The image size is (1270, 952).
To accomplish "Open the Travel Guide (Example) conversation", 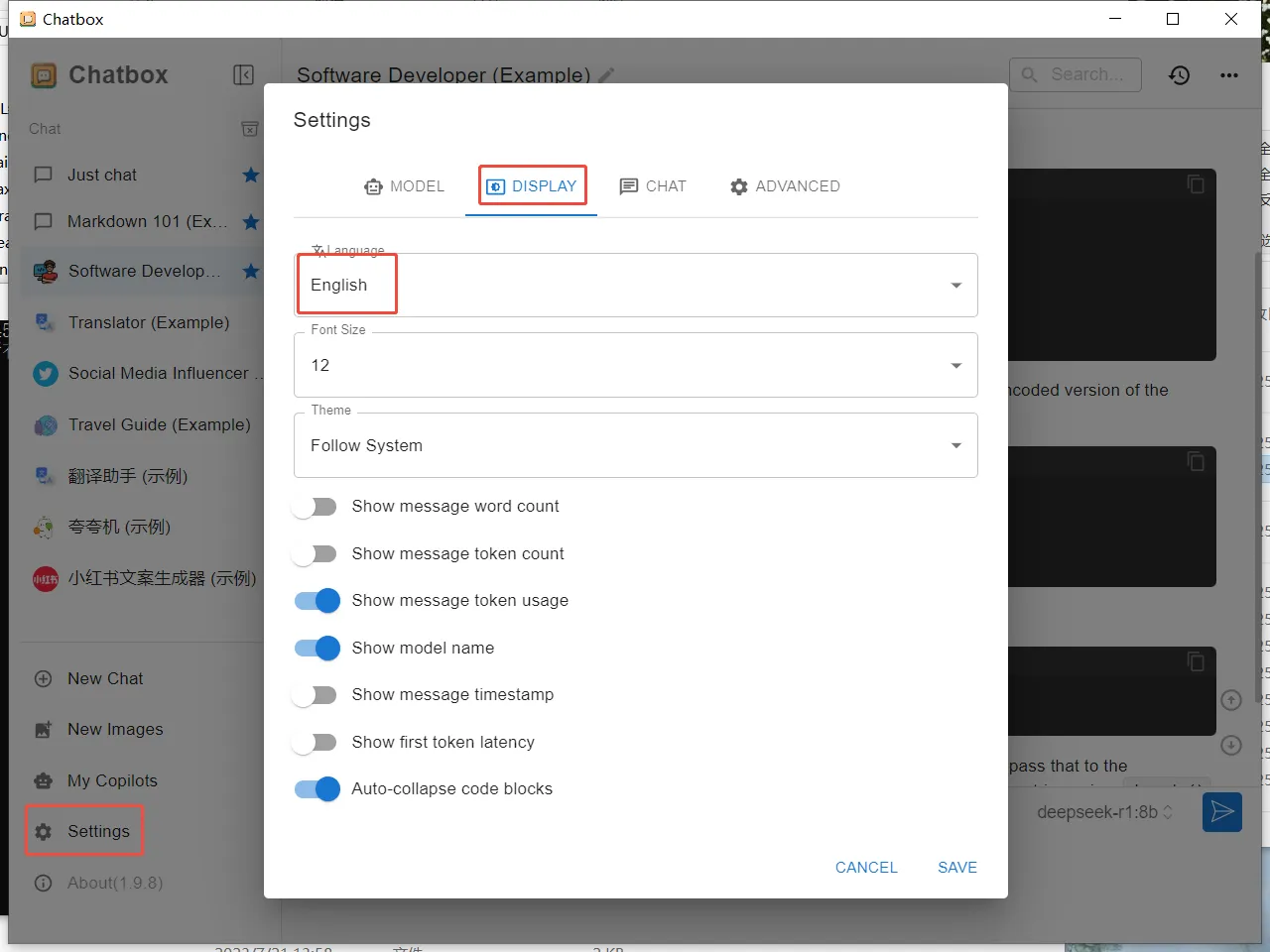I will pyautogui.click(x=143, y=424).
